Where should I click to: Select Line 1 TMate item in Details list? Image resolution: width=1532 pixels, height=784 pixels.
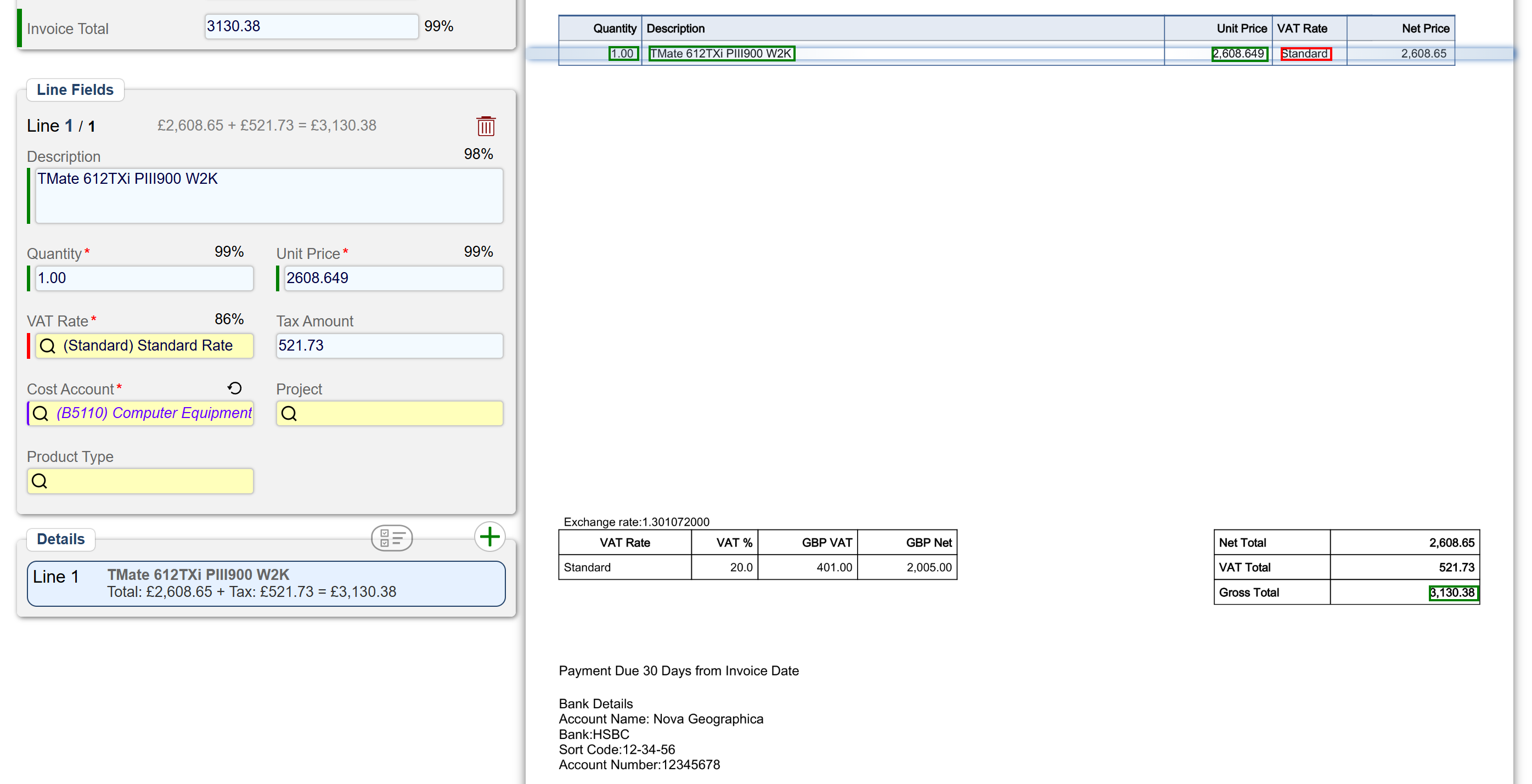coord(266,584)
